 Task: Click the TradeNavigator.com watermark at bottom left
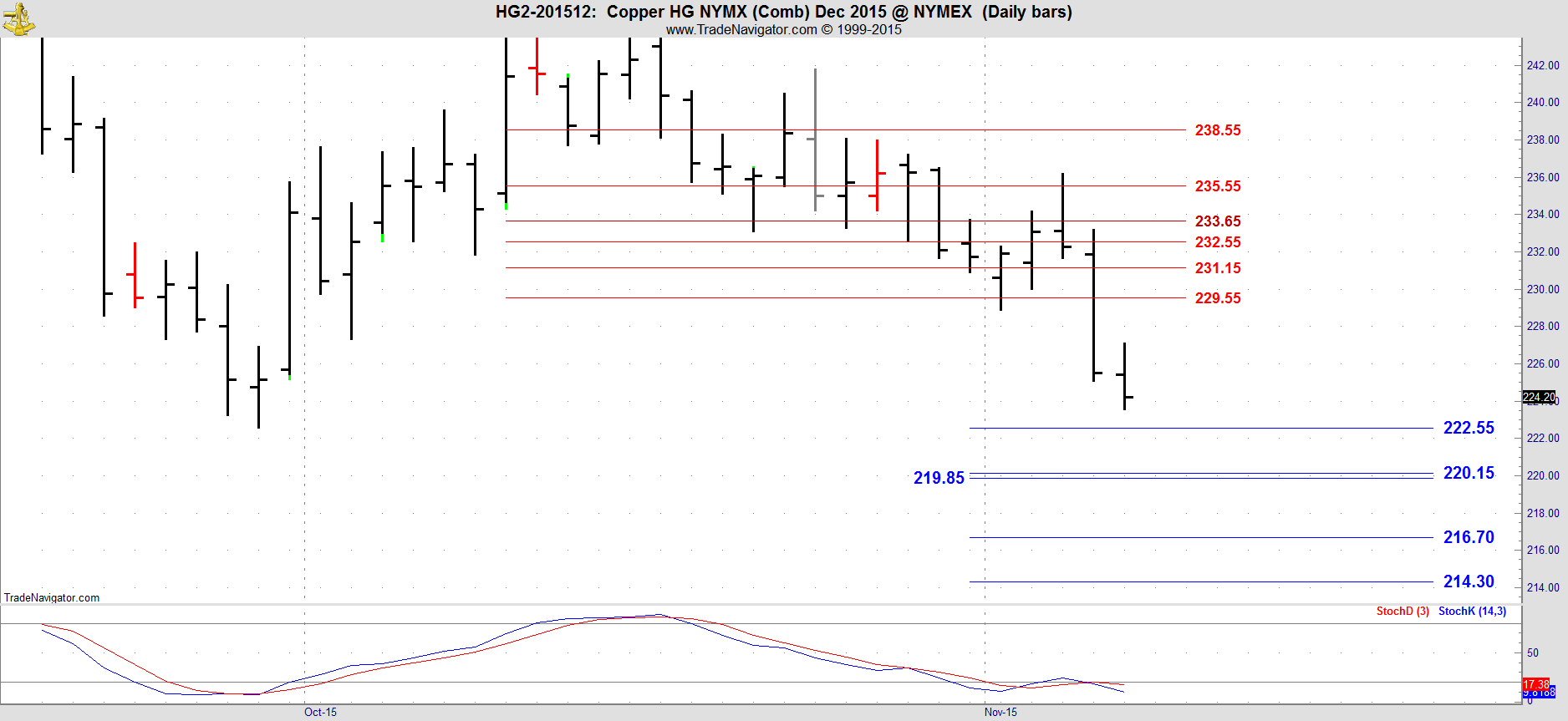tap(52, 597)
